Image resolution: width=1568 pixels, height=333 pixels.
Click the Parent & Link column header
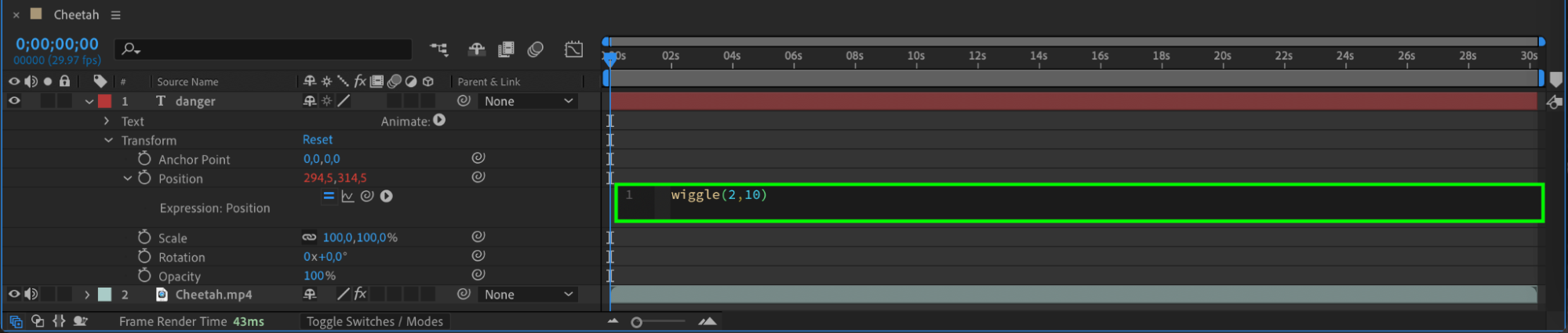click(489, 81)
